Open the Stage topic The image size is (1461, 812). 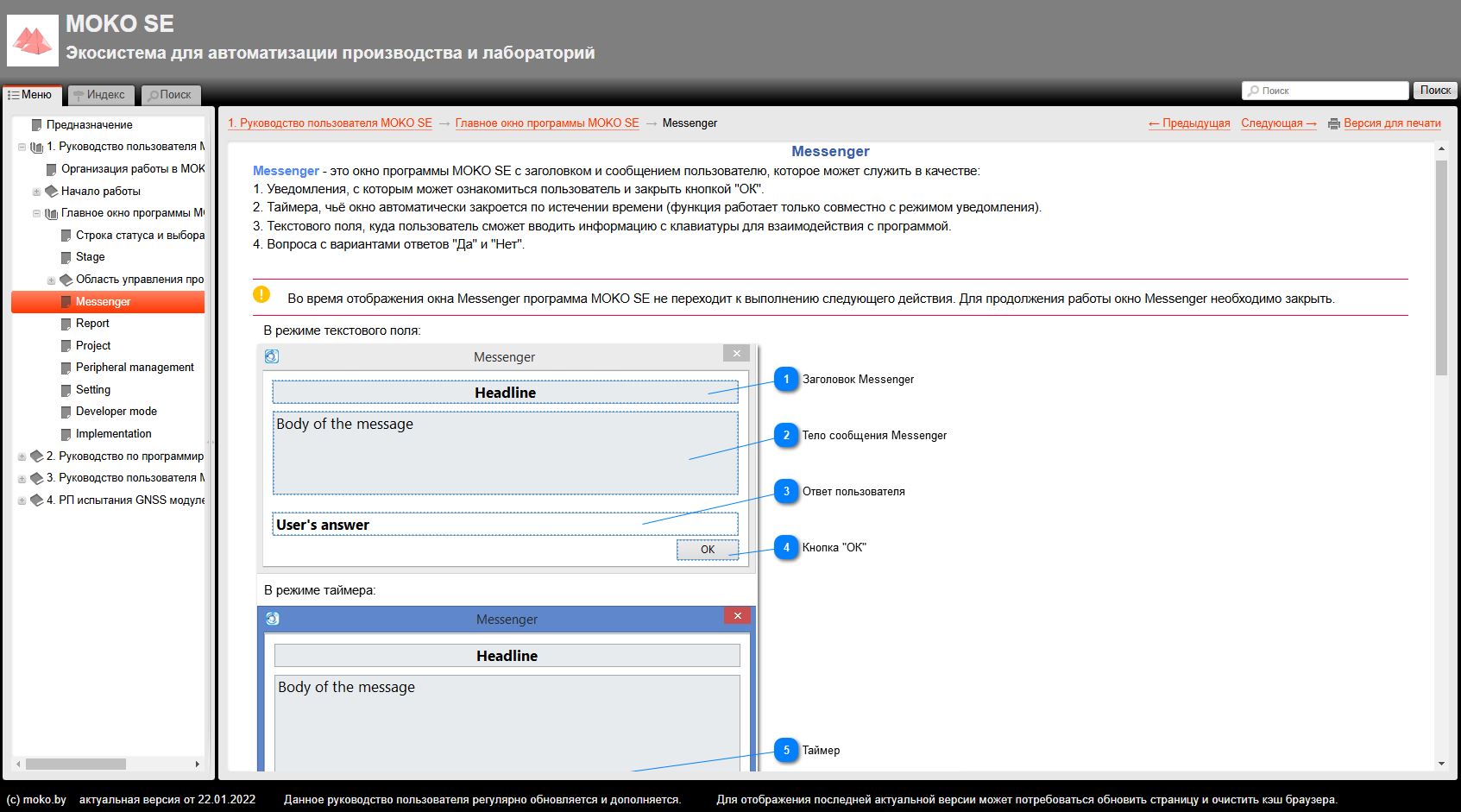click(90, 257)
